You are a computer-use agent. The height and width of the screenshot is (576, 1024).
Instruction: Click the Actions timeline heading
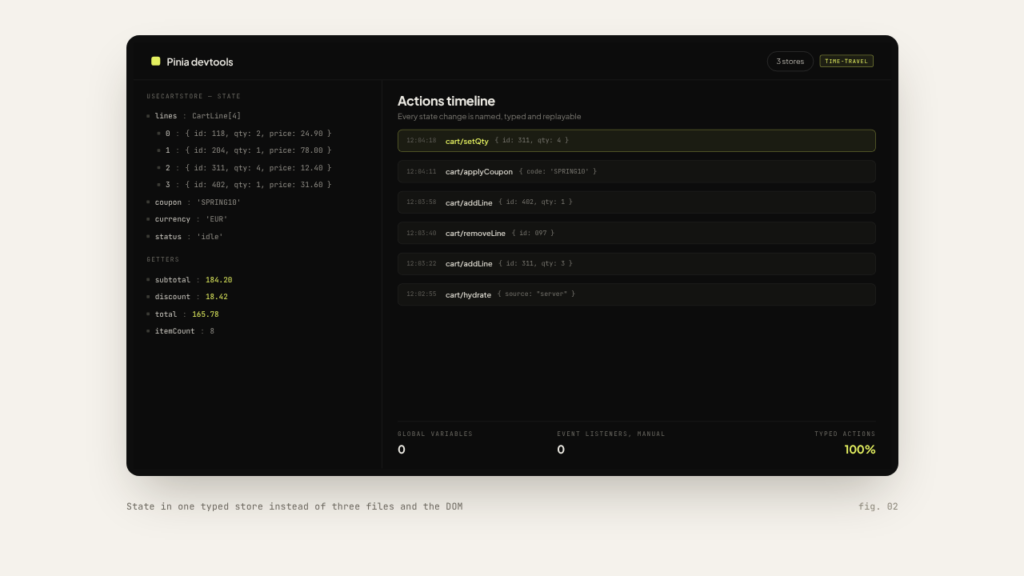[446, 101]
